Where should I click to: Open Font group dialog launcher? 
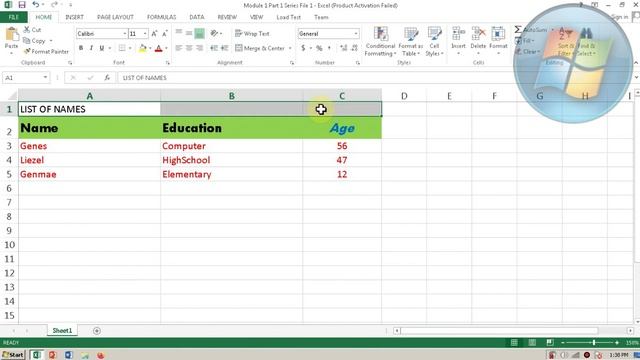[168, 63]
